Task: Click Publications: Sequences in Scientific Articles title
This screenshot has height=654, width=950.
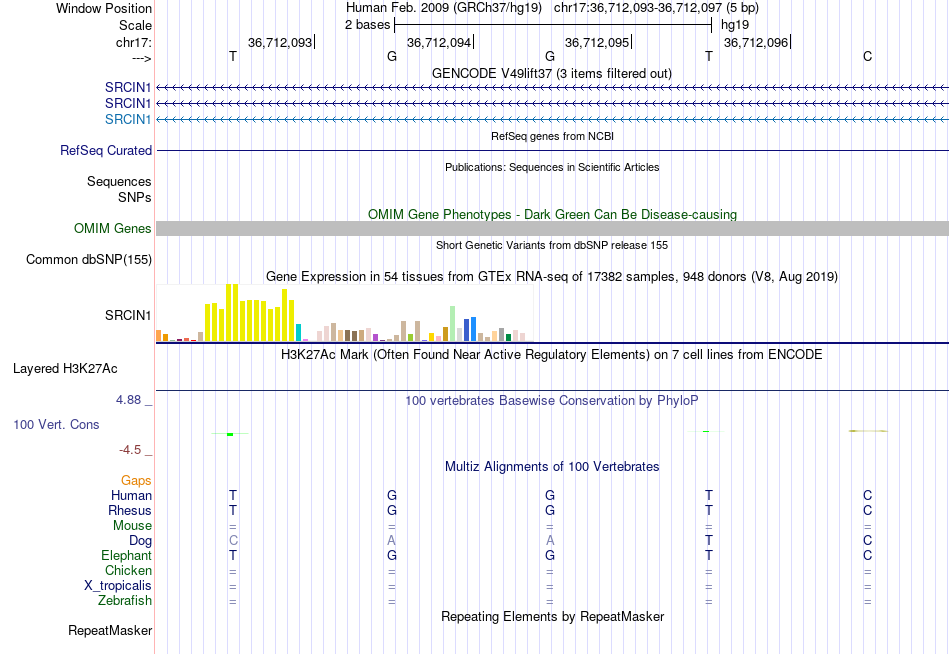Action: (x=552, y=167)
